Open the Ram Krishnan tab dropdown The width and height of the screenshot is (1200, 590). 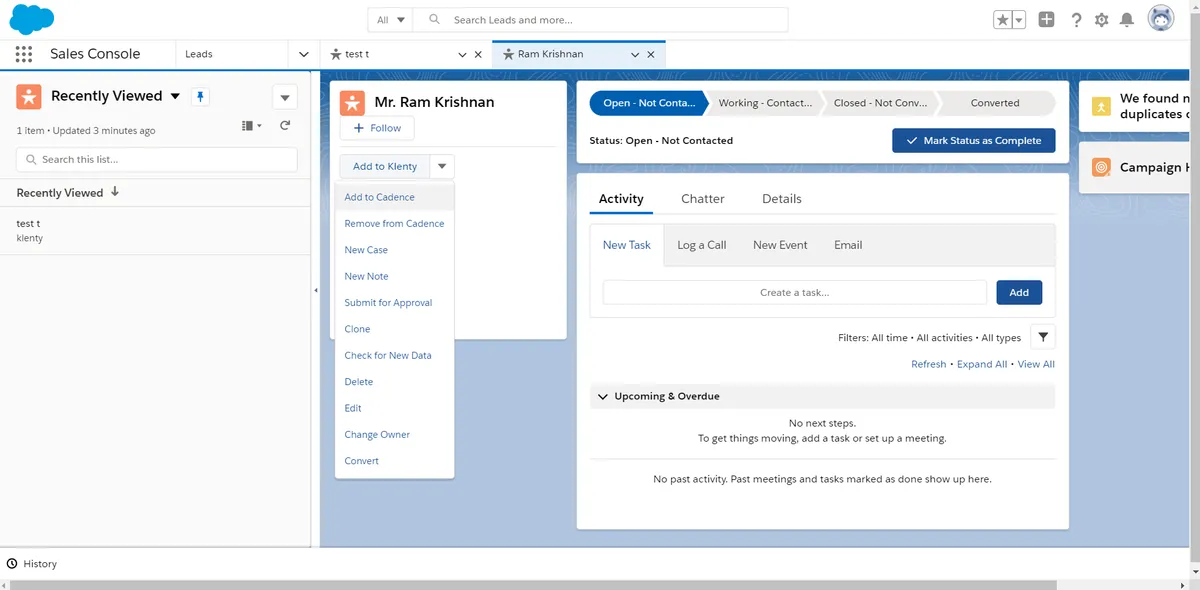635,55
